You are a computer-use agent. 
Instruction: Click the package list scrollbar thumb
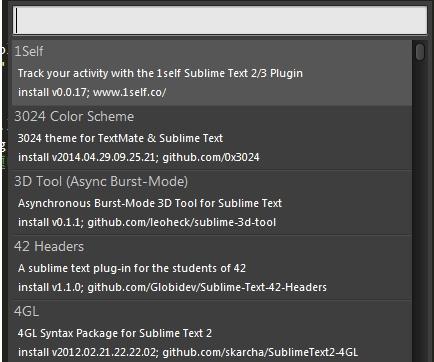click(420, 52)
